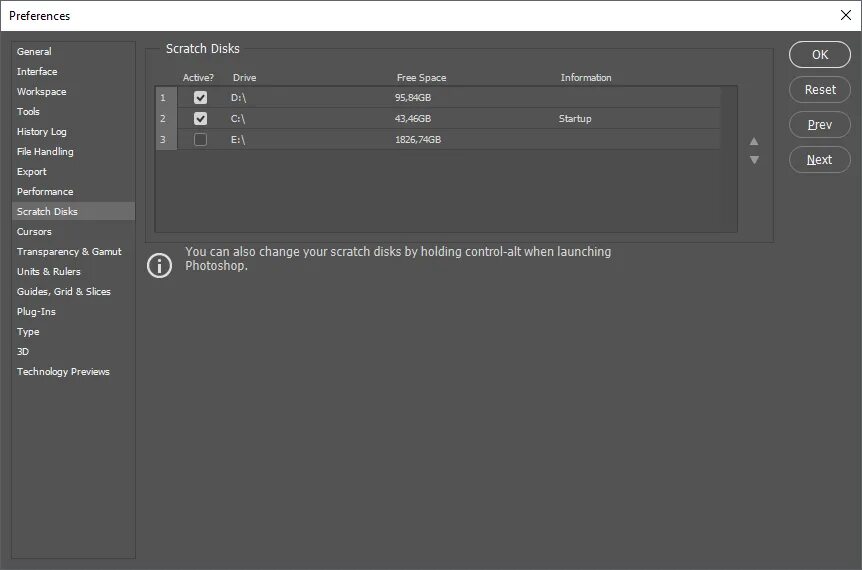Select Scratch Disks in the sidebar
The image size is (862, 570).
[x=73, y=211]
